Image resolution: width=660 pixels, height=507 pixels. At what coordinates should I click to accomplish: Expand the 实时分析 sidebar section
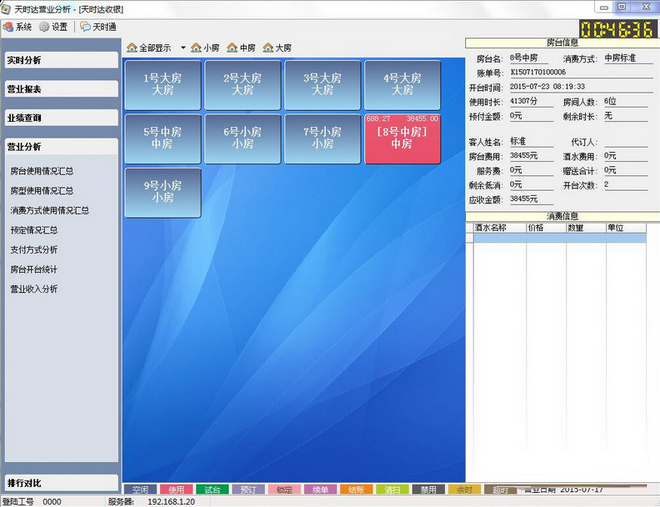tap(61, 60)
